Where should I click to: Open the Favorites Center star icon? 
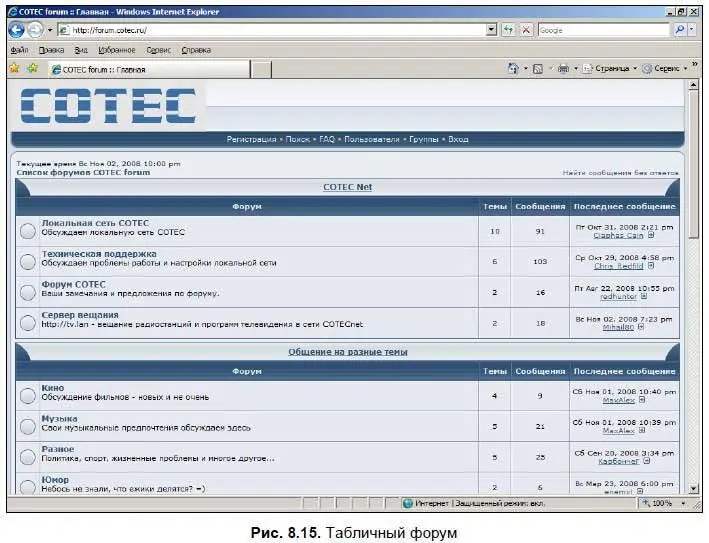point(14,69)
